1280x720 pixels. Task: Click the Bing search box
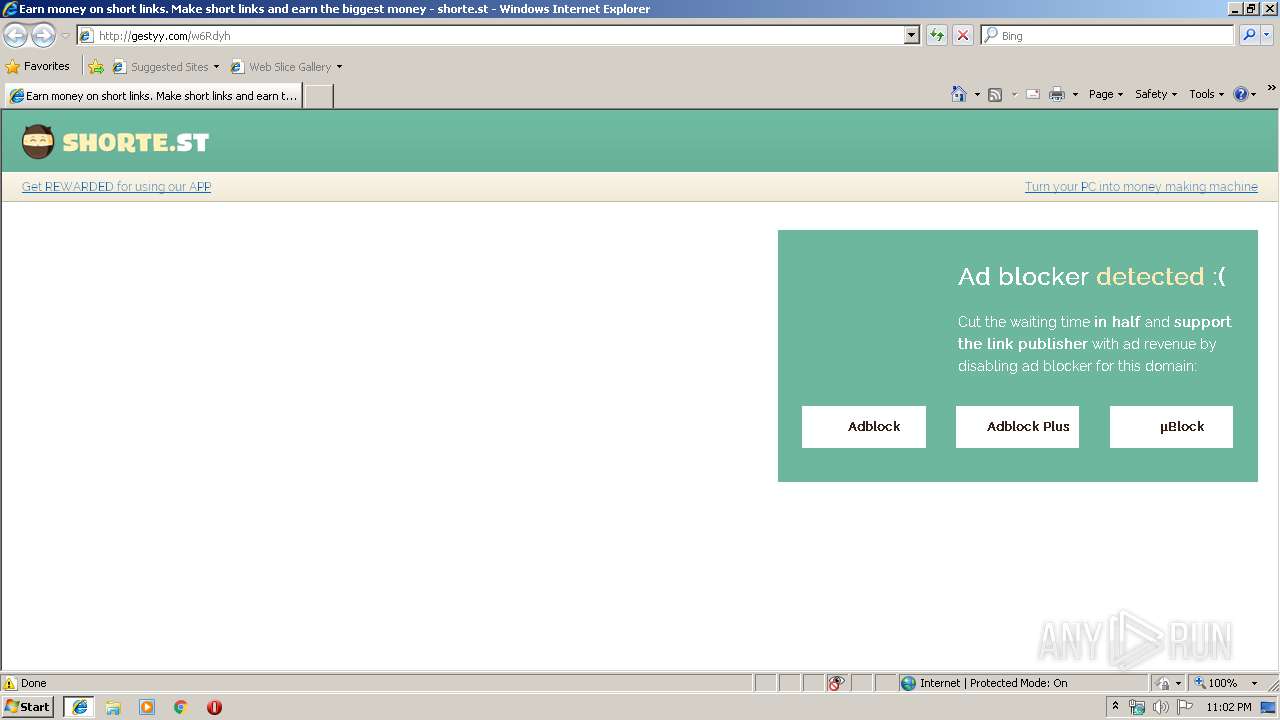click(1108, 36)
